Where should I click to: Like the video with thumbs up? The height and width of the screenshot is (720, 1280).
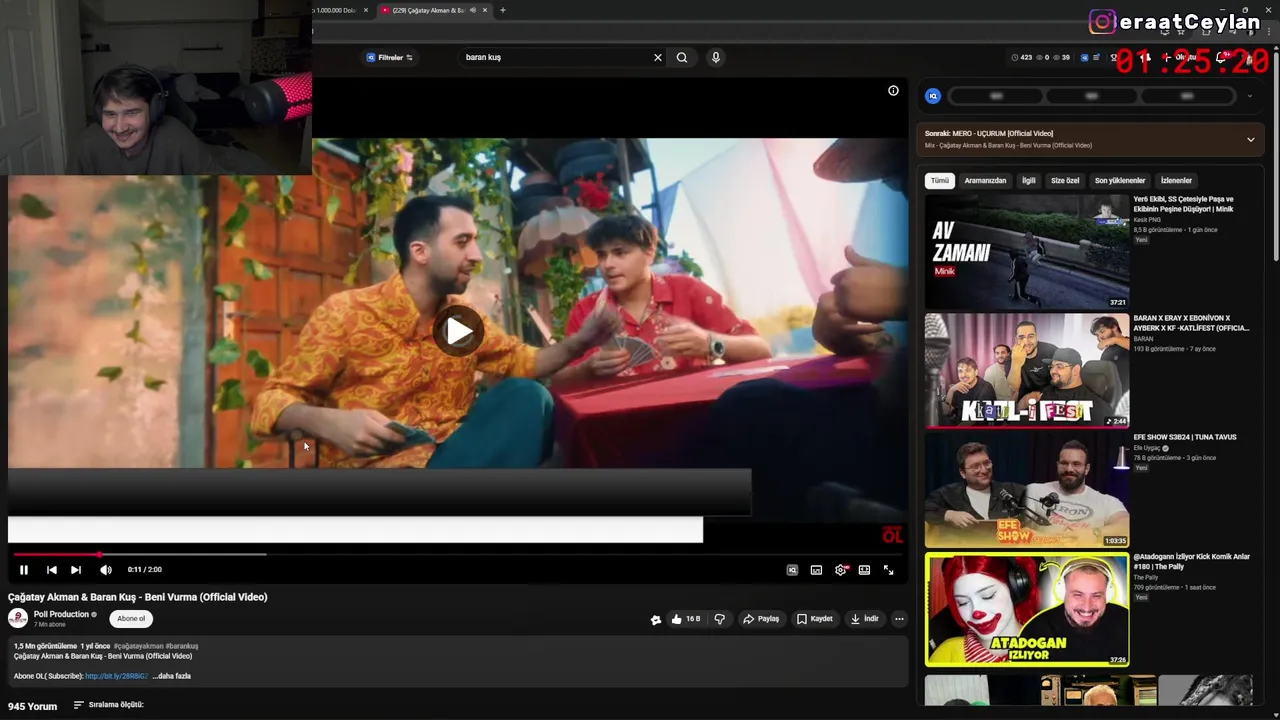tap(686, 619)
